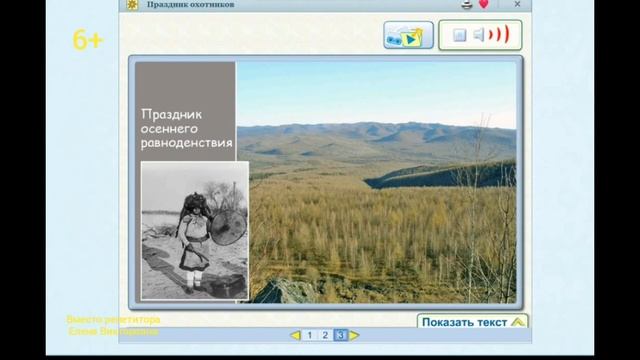Open the media folder play icon
This screenshot has width=640, height=360.
pos(408,36)
